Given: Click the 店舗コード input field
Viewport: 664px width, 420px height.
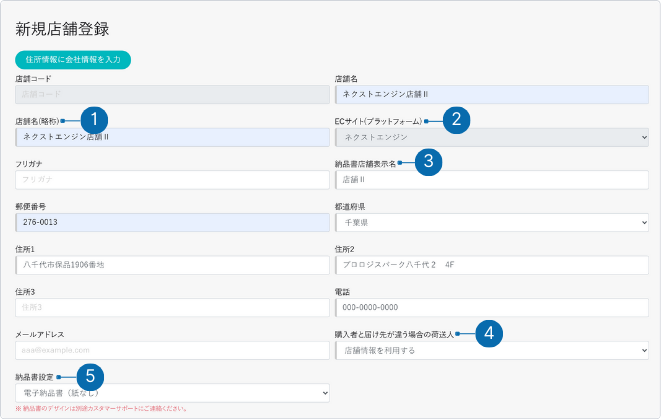Looking at the screenshot, I should click(x=172, y=94).
